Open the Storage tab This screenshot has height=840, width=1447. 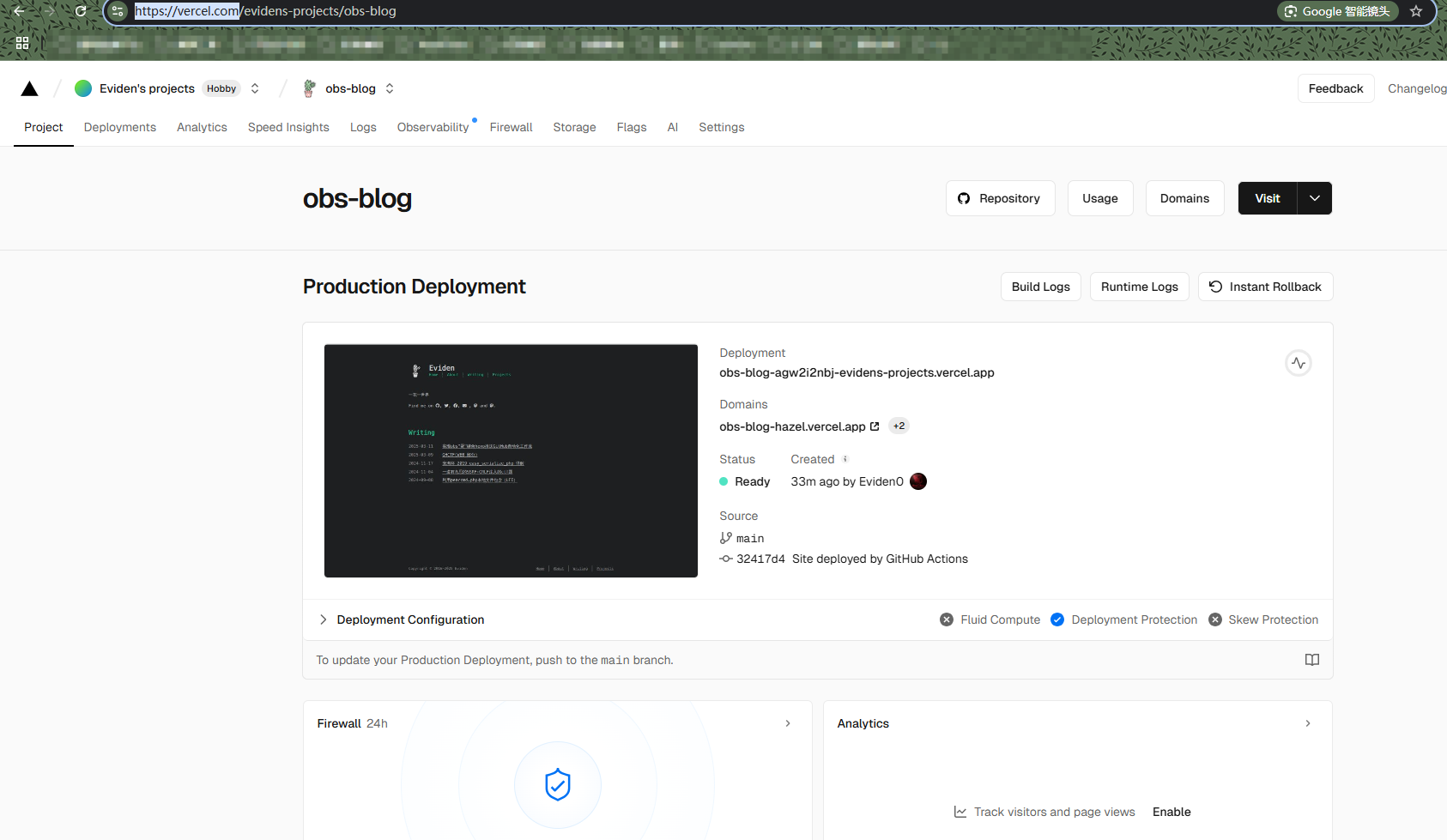(x=574, y=127)
